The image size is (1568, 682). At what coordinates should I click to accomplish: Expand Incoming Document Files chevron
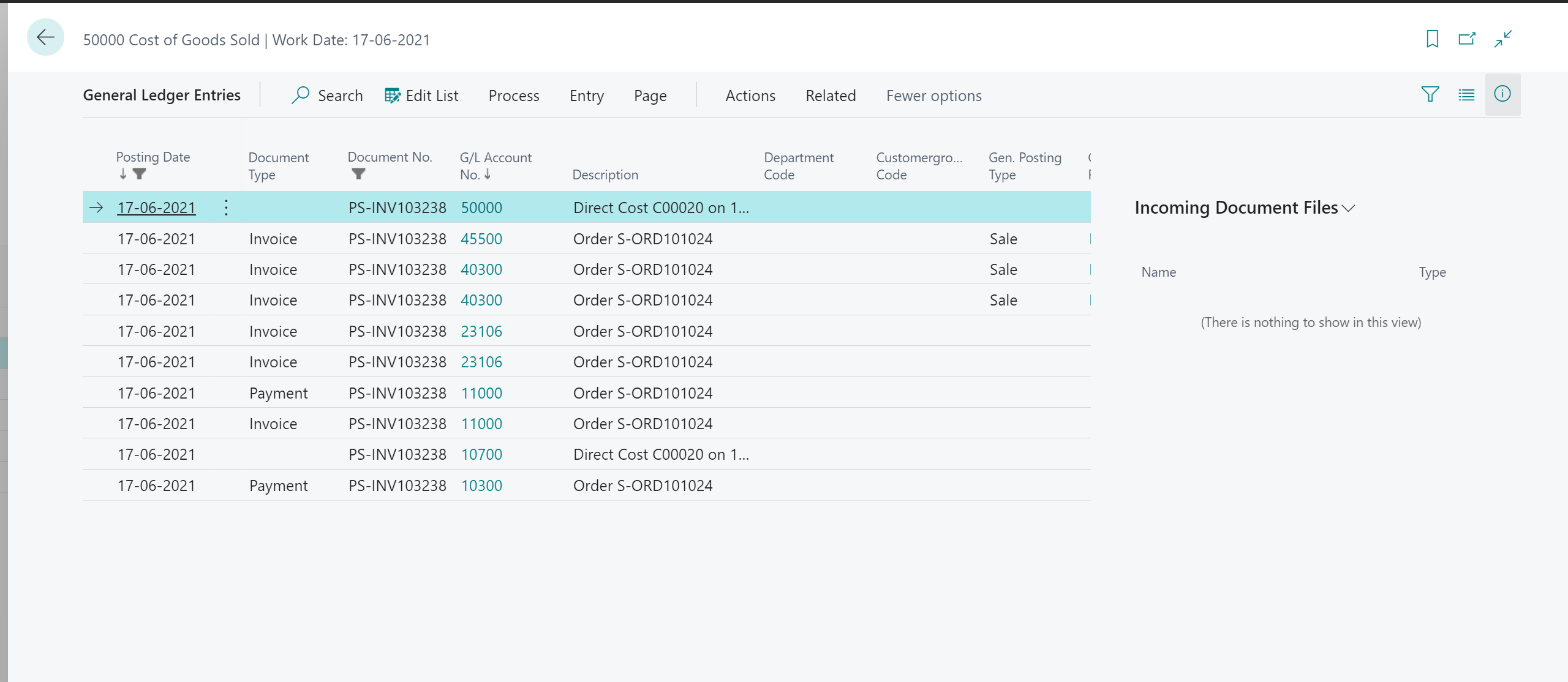coord(1348,208)
